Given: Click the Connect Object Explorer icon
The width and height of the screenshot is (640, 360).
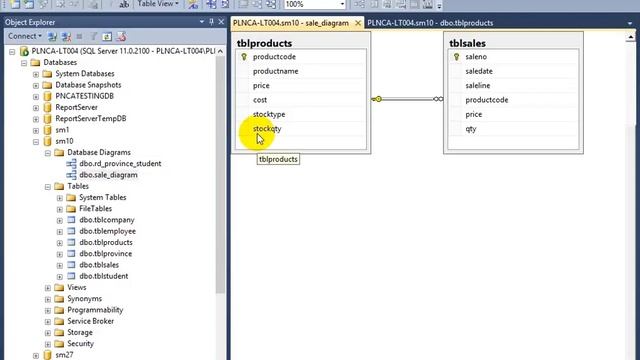Looking at the screenshot, I should (x=52, y=36).
